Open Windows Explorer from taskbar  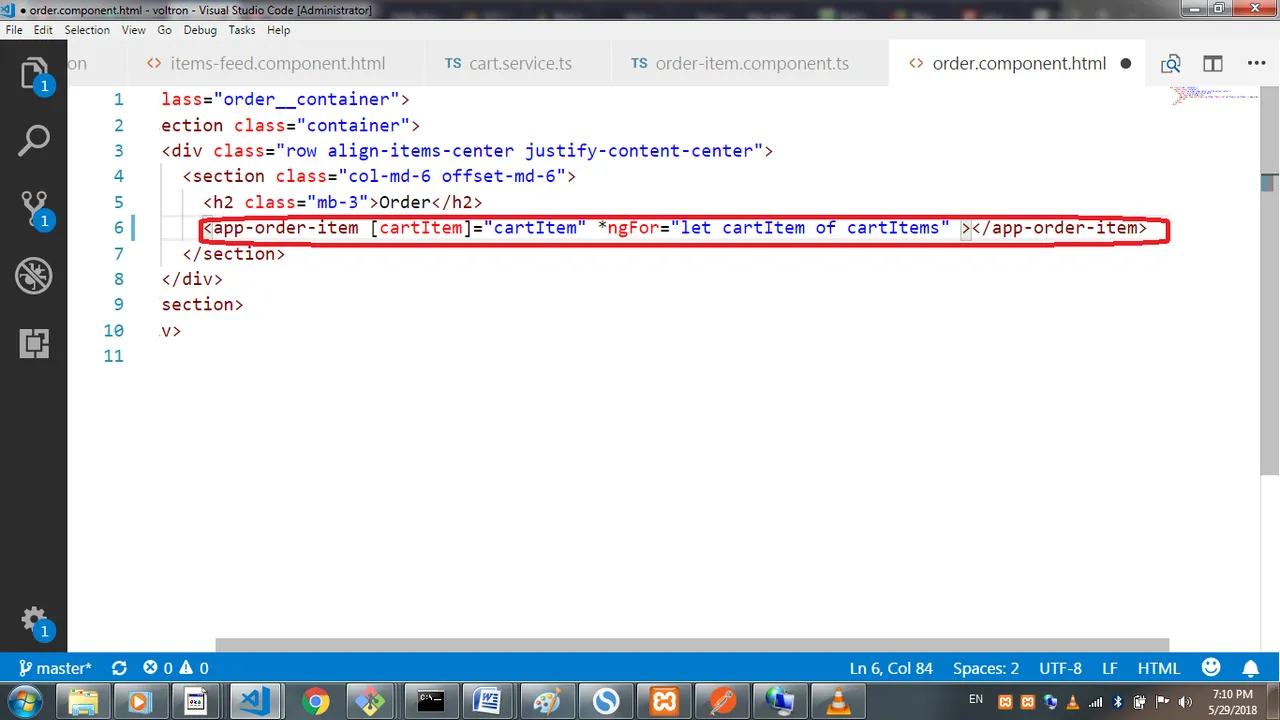(84, 702)
